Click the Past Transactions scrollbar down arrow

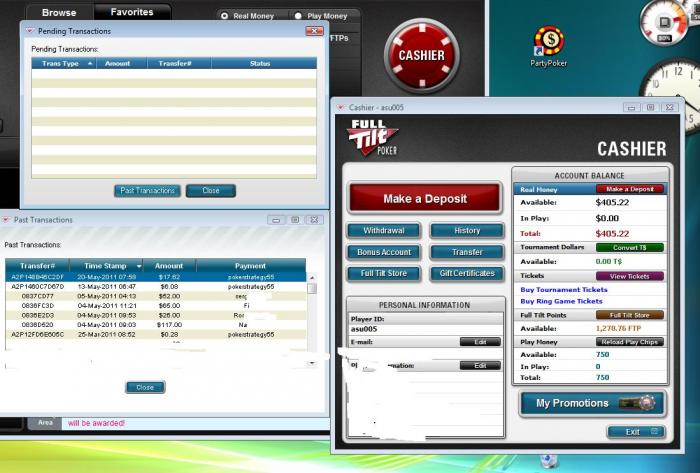(x=312, y=363)
